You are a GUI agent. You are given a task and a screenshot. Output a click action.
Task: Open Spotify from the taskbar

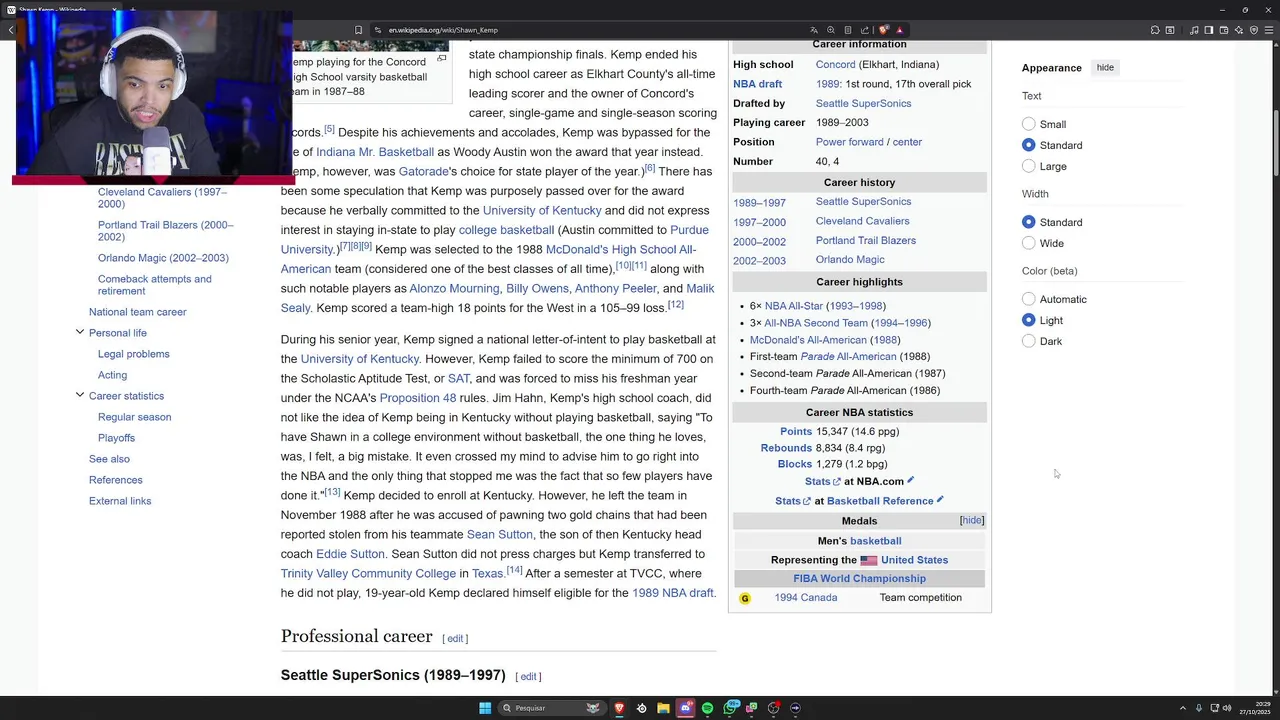point(707,708)
